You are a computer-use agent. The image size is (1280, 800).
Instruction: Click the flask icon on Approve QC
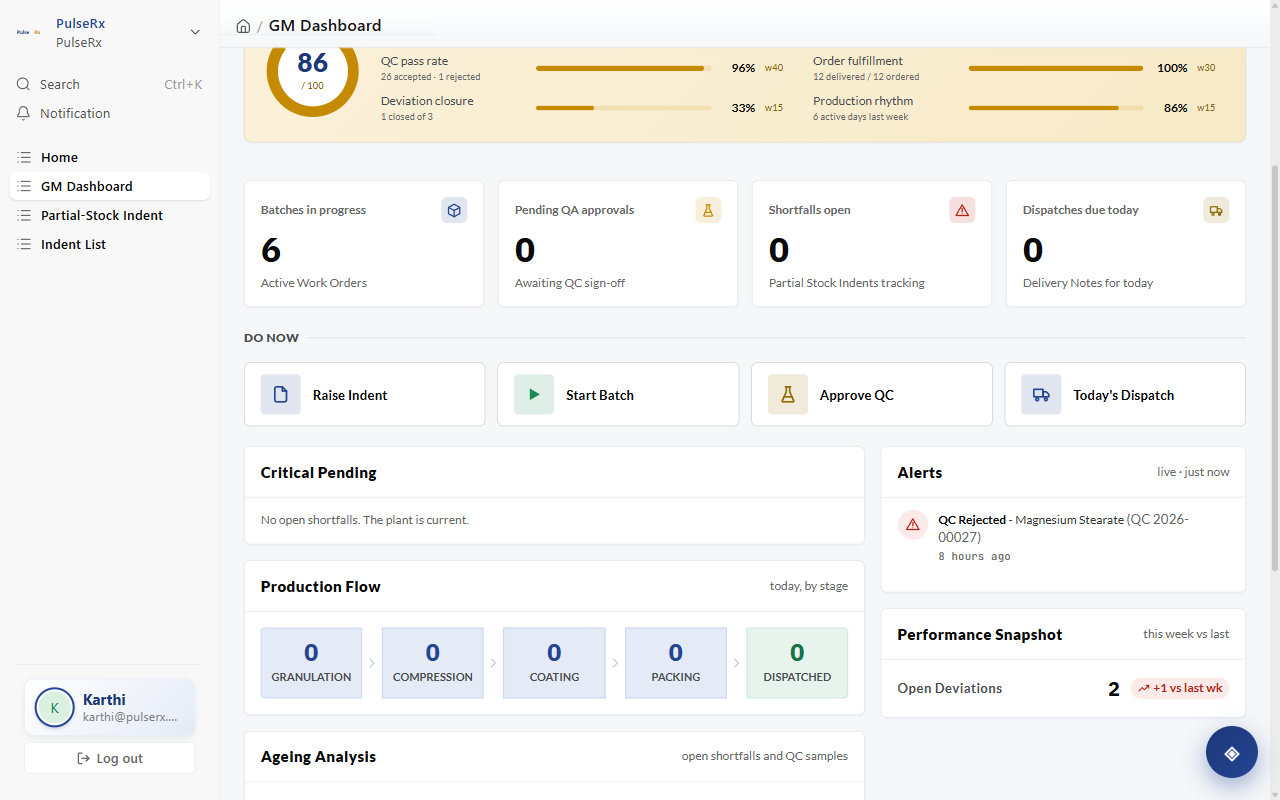788,394
